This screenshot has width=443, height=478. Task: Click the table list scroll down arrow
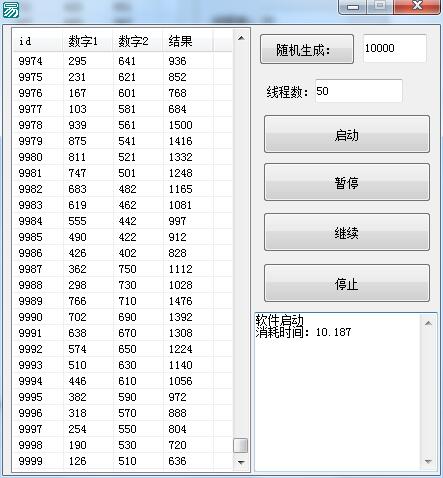tap(241, 462)
